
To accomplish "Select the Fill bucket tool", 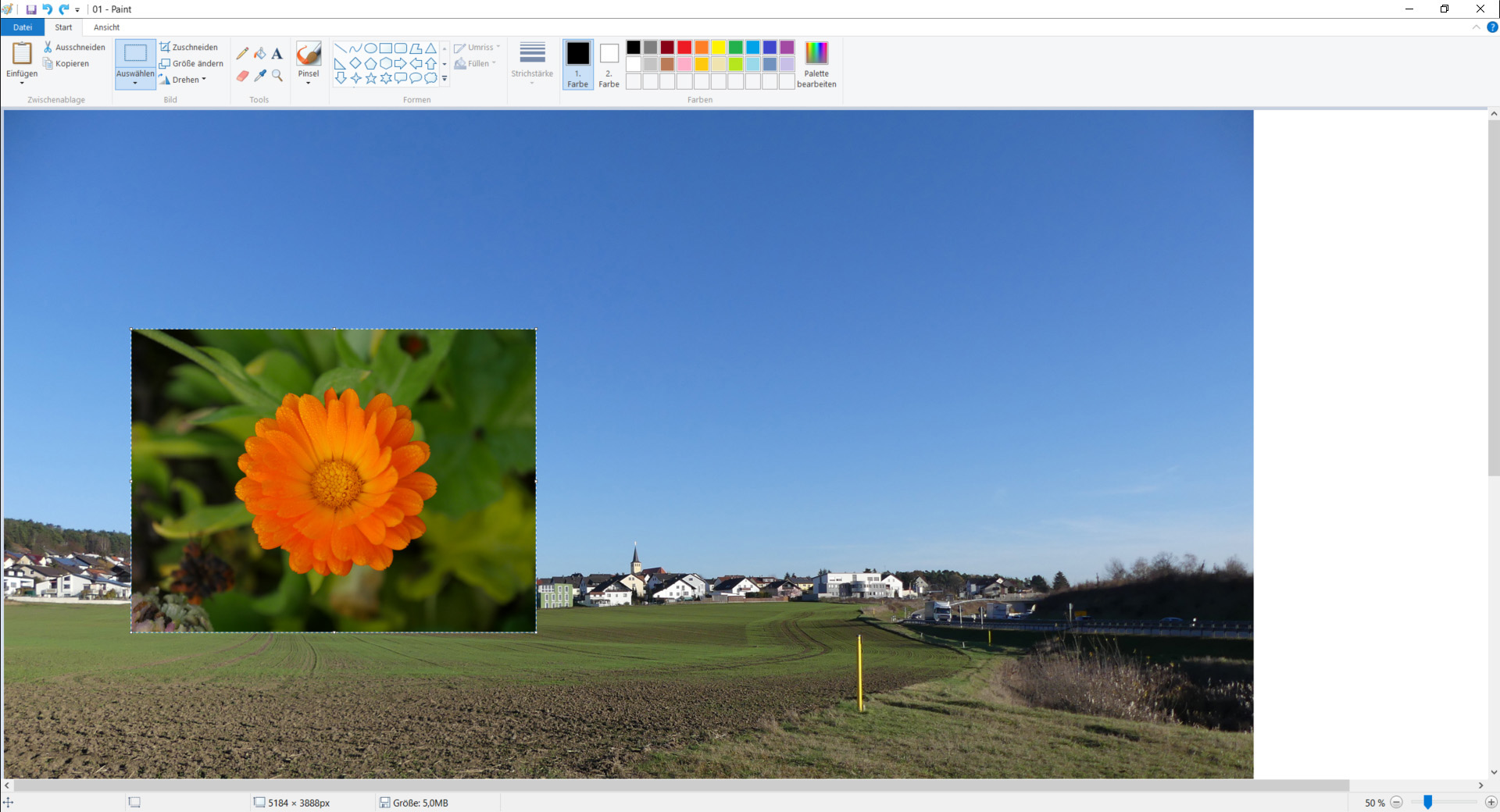I will (x=260, y=53).
